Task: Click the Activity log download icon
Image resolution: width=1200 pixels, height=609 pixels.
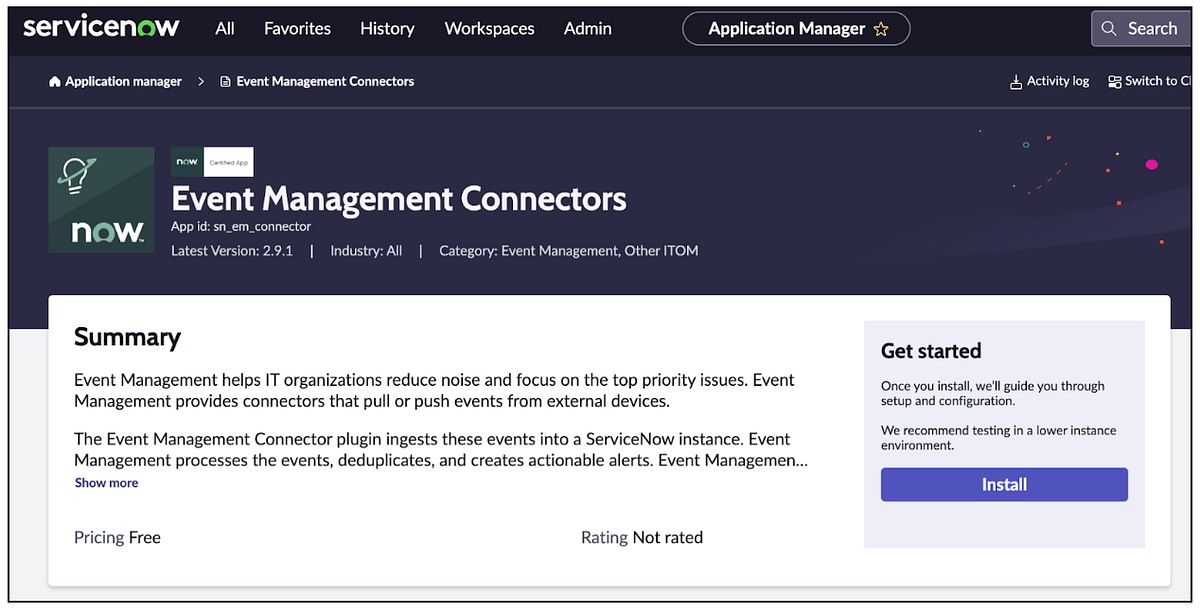Action: click(x=1016, y=80)
